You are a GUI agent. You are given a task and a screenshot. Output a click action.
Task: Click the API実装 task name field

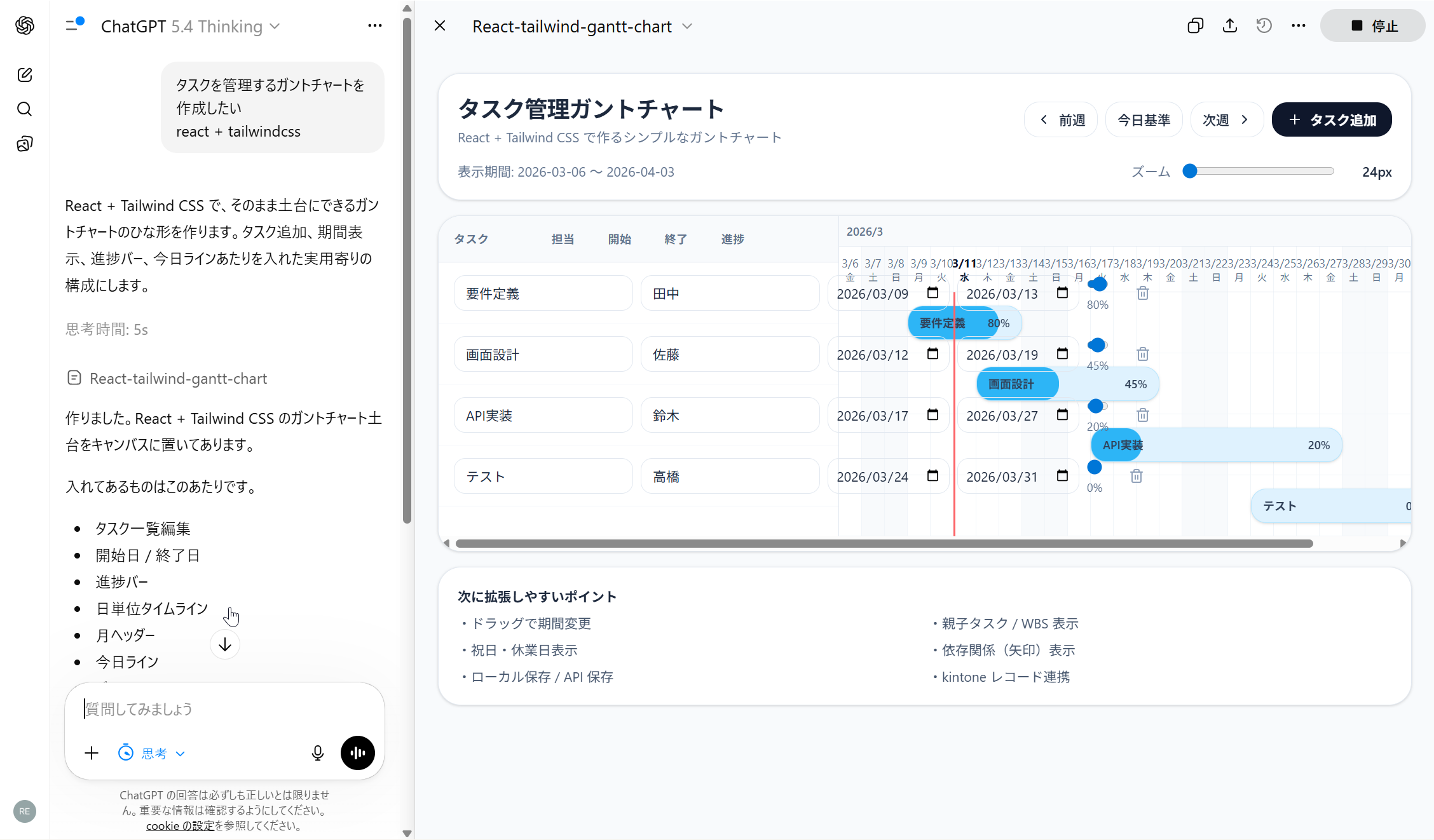point(543,416)
